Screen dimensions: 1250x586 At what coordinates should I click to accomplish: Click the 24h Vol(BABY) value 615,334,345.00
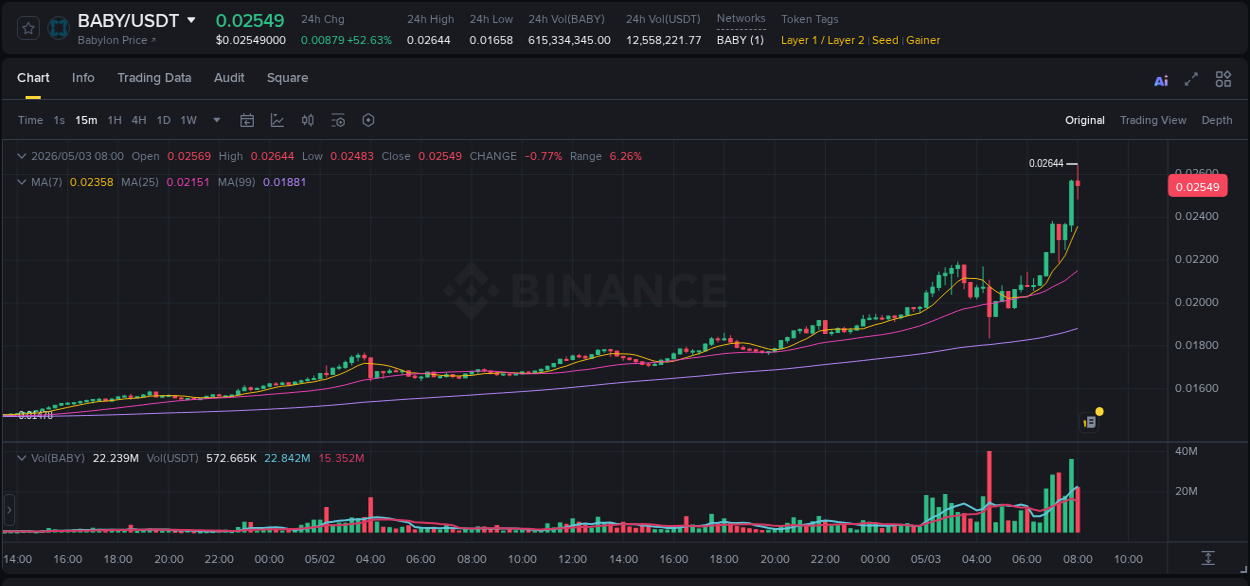tap(569, 40)
